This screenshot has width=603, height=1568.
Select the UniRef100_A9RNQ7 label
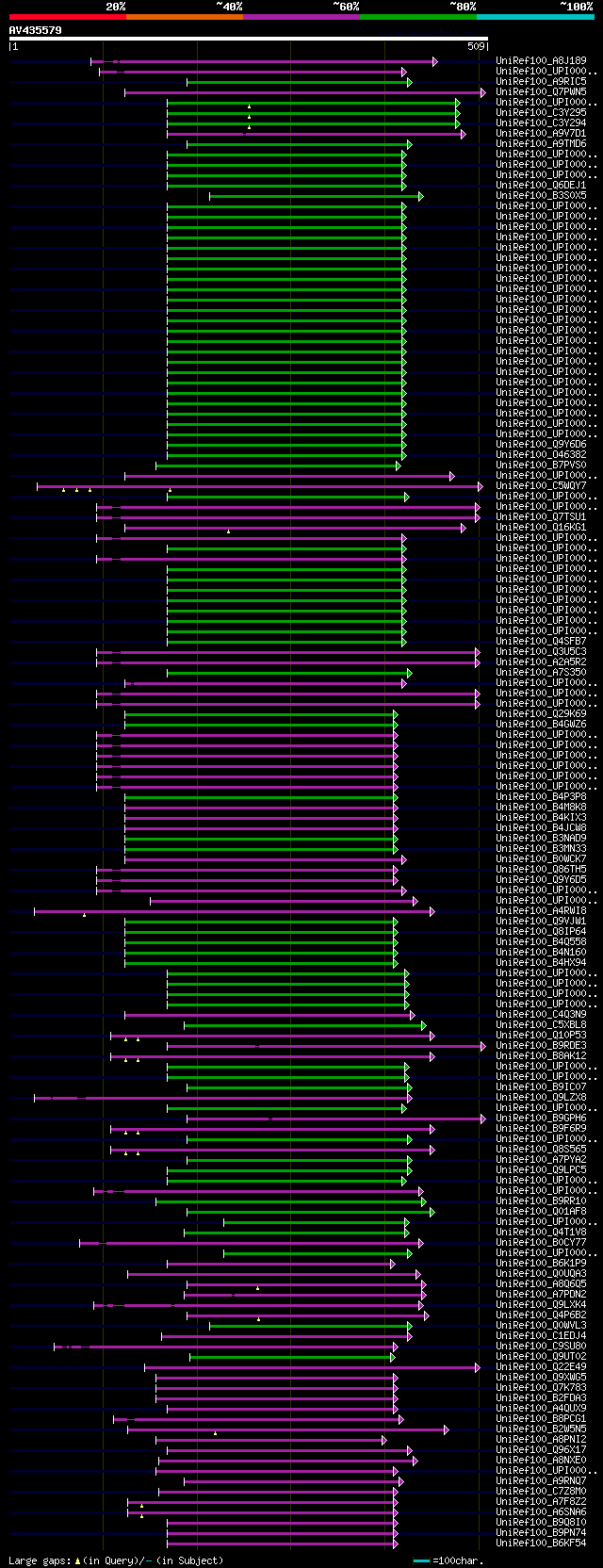(541, 1481)
